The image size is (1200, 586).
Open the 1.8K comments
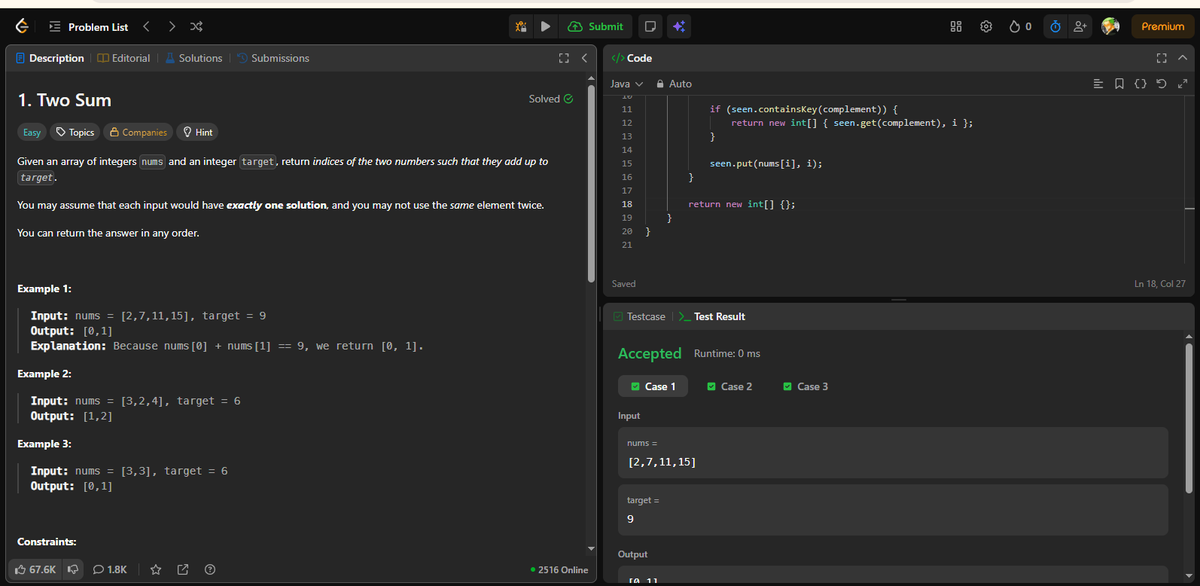pyautogui.click(x=110, y=569)
